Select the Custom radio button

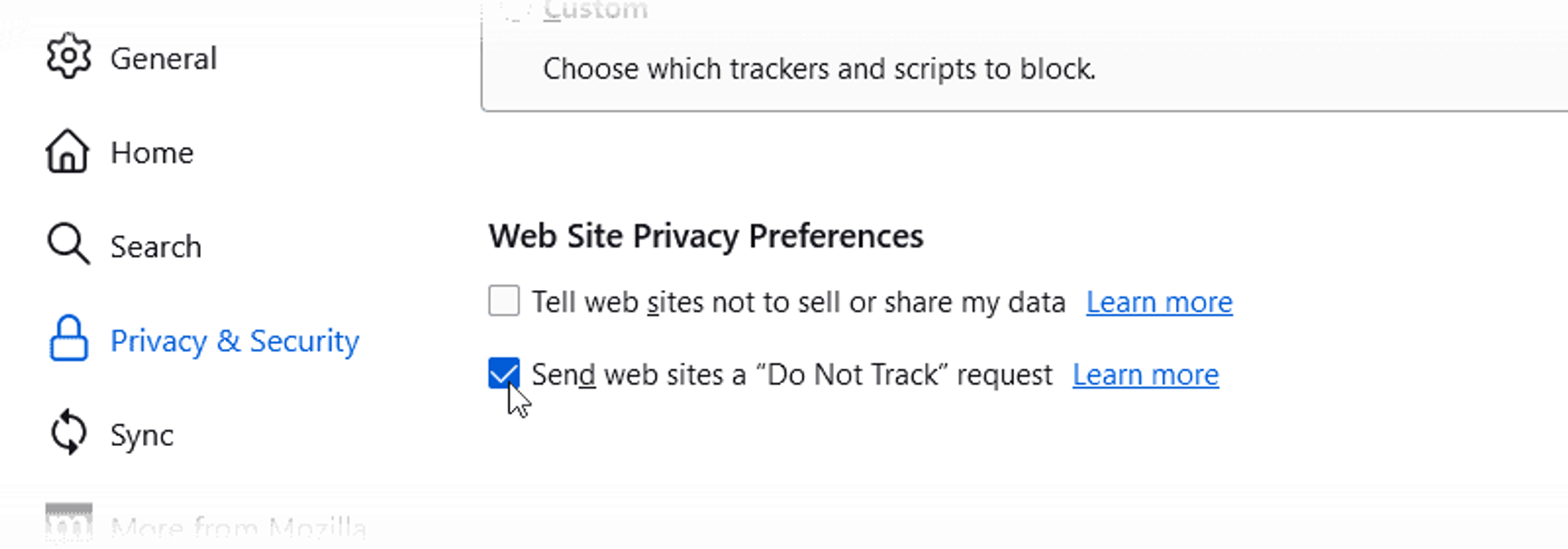click(x=513, y=8)
